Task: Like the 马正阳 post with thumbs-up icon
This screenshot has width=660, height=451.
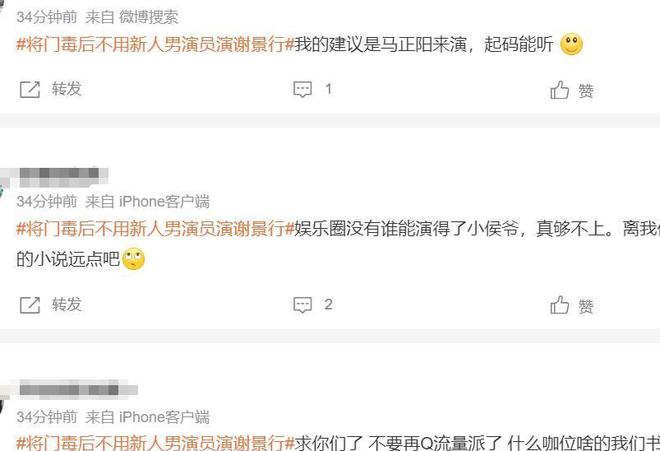Action: tap(559, 90)
